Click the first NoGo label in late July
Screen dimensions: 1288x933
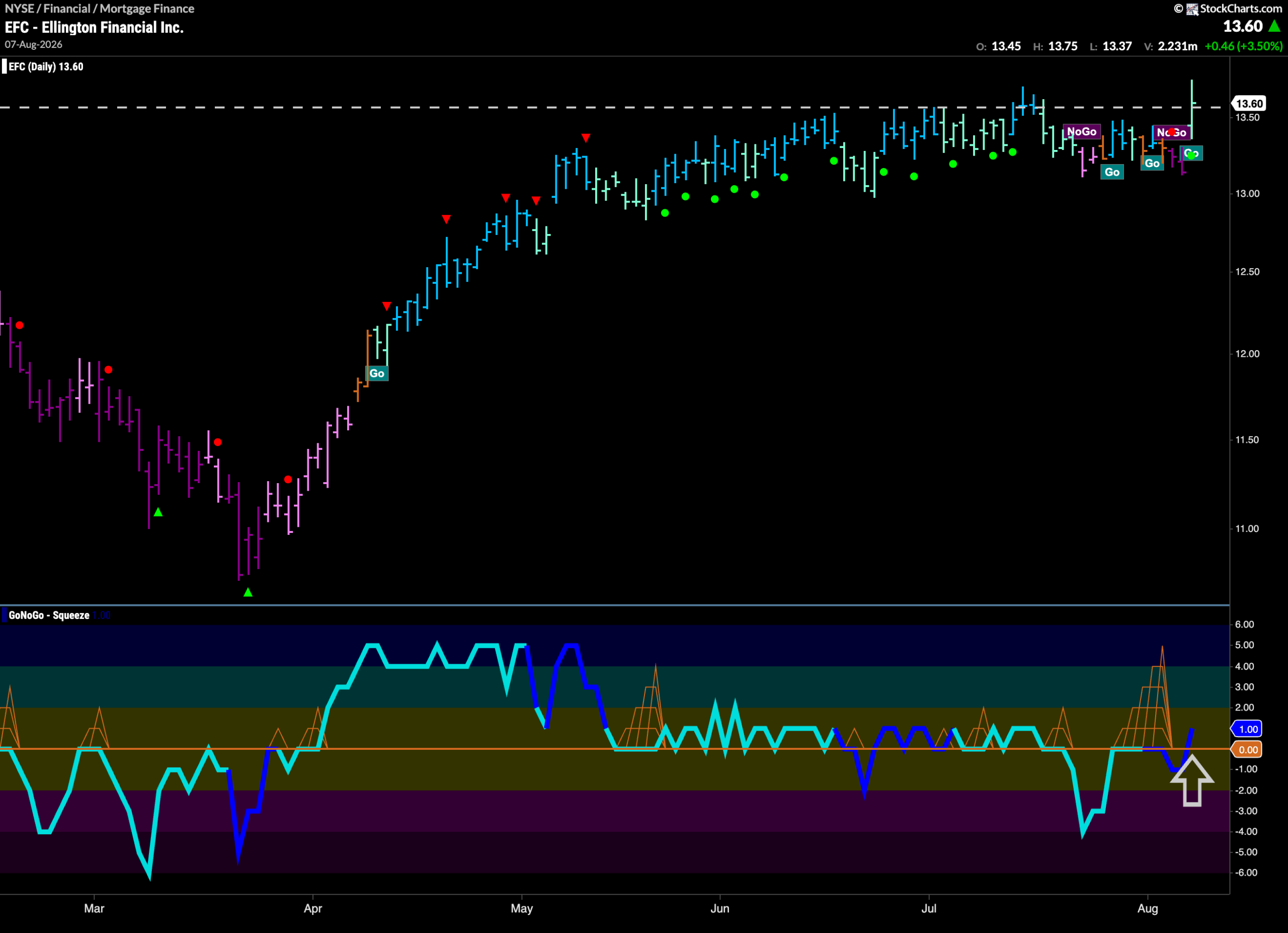(x=1082, y=132)
